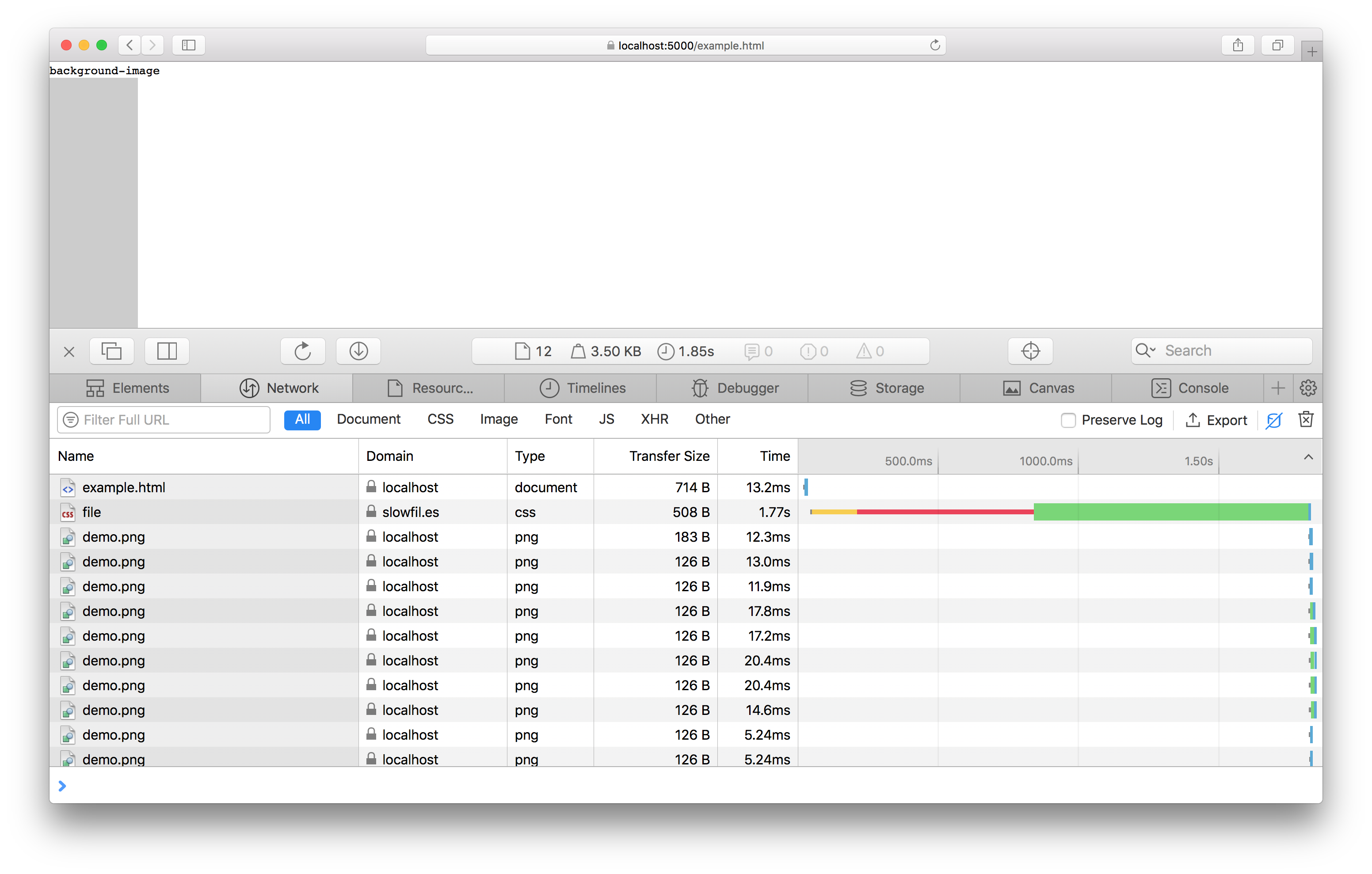Close the Web Inspector panel
Image resolution: width=1372 pixels, height=874 pixels.
point(69,352)
